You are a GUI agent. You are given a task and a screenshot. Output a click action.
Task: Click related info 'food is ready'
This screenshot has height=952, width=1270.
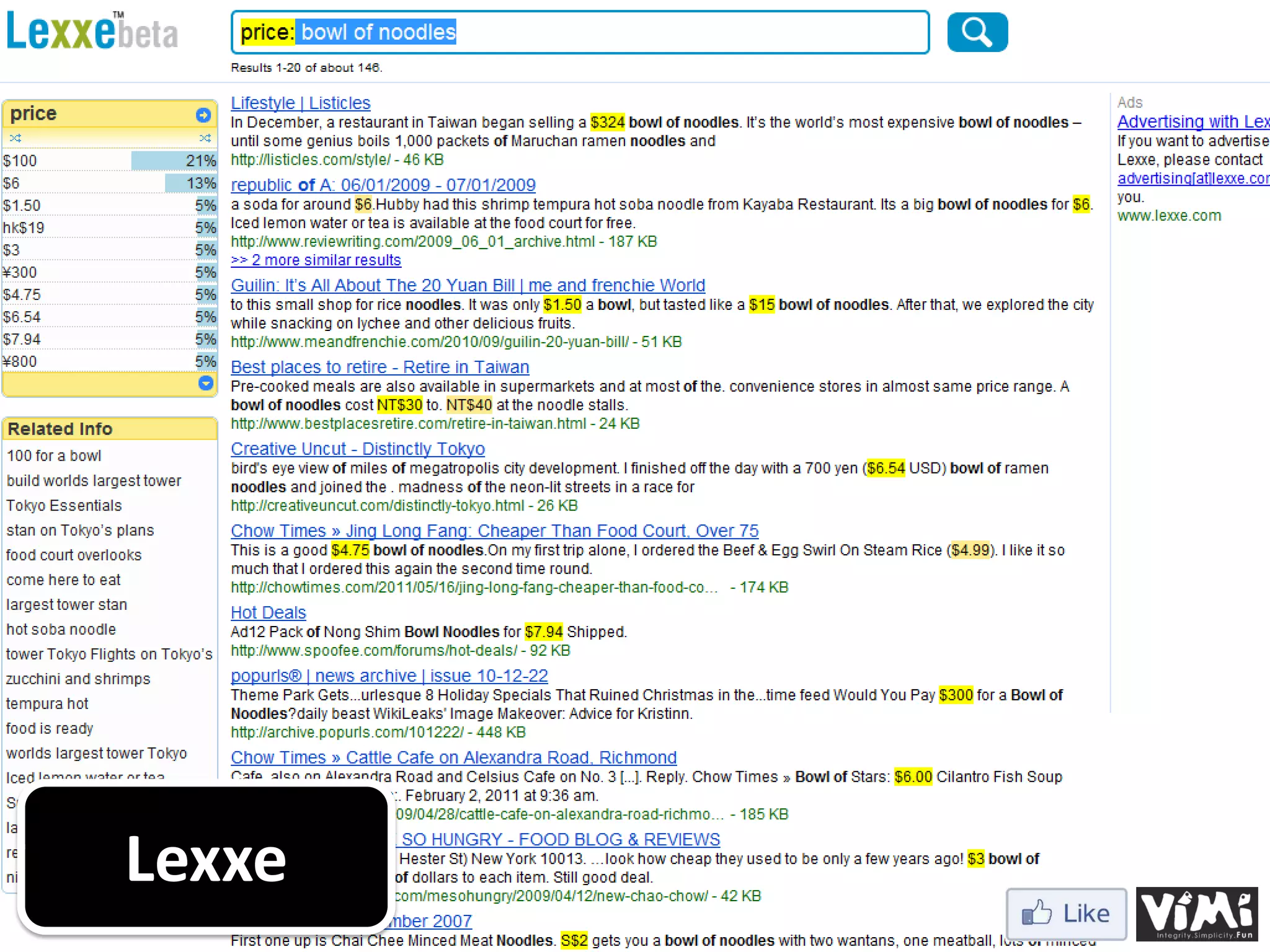[50, 728]
